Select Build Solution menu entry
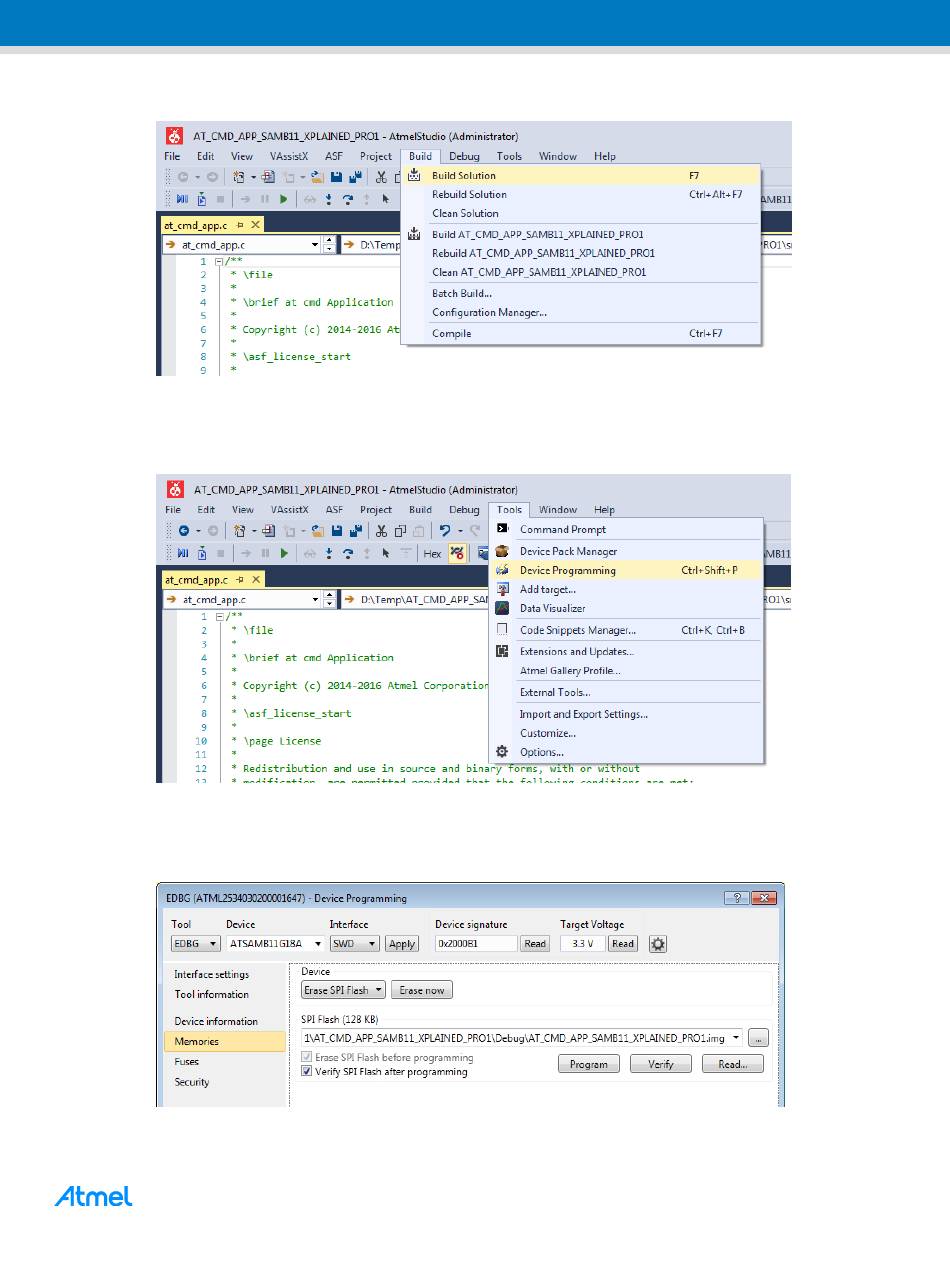The height and width of the screenshot is (1262, 950). 581,175
